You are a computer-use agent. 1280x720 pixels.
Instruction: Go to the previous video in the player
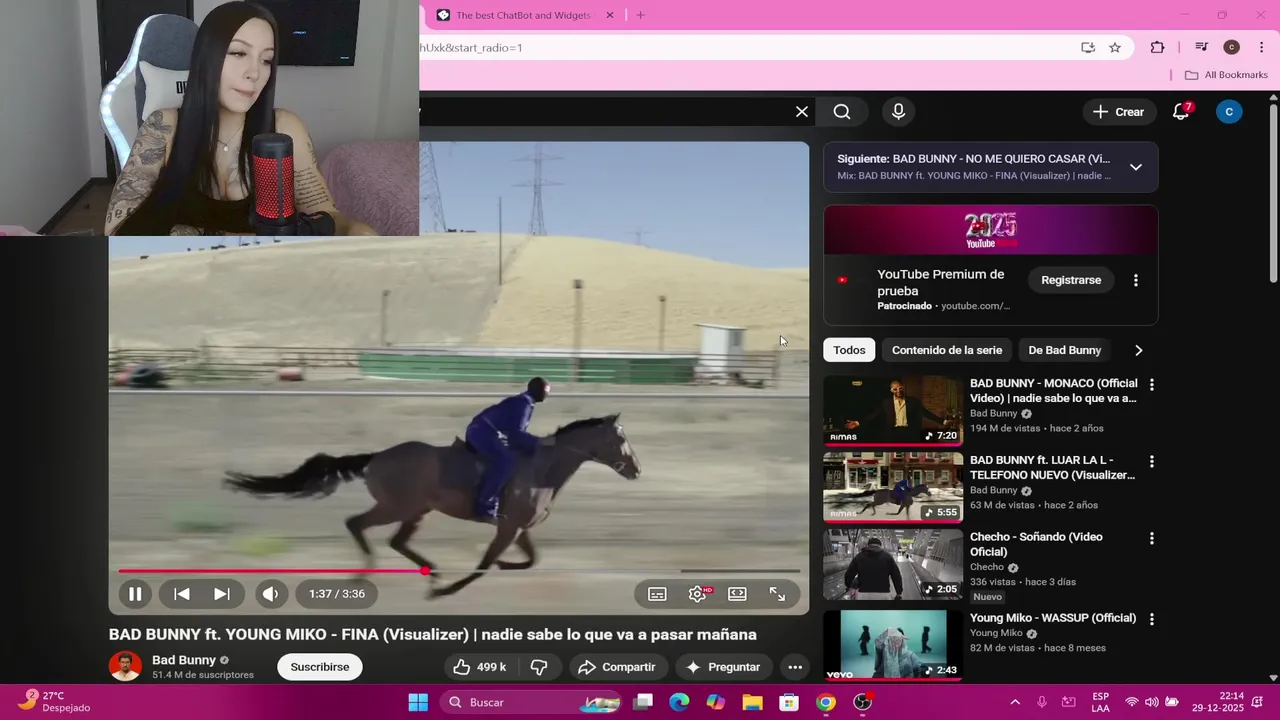(182, 594)
